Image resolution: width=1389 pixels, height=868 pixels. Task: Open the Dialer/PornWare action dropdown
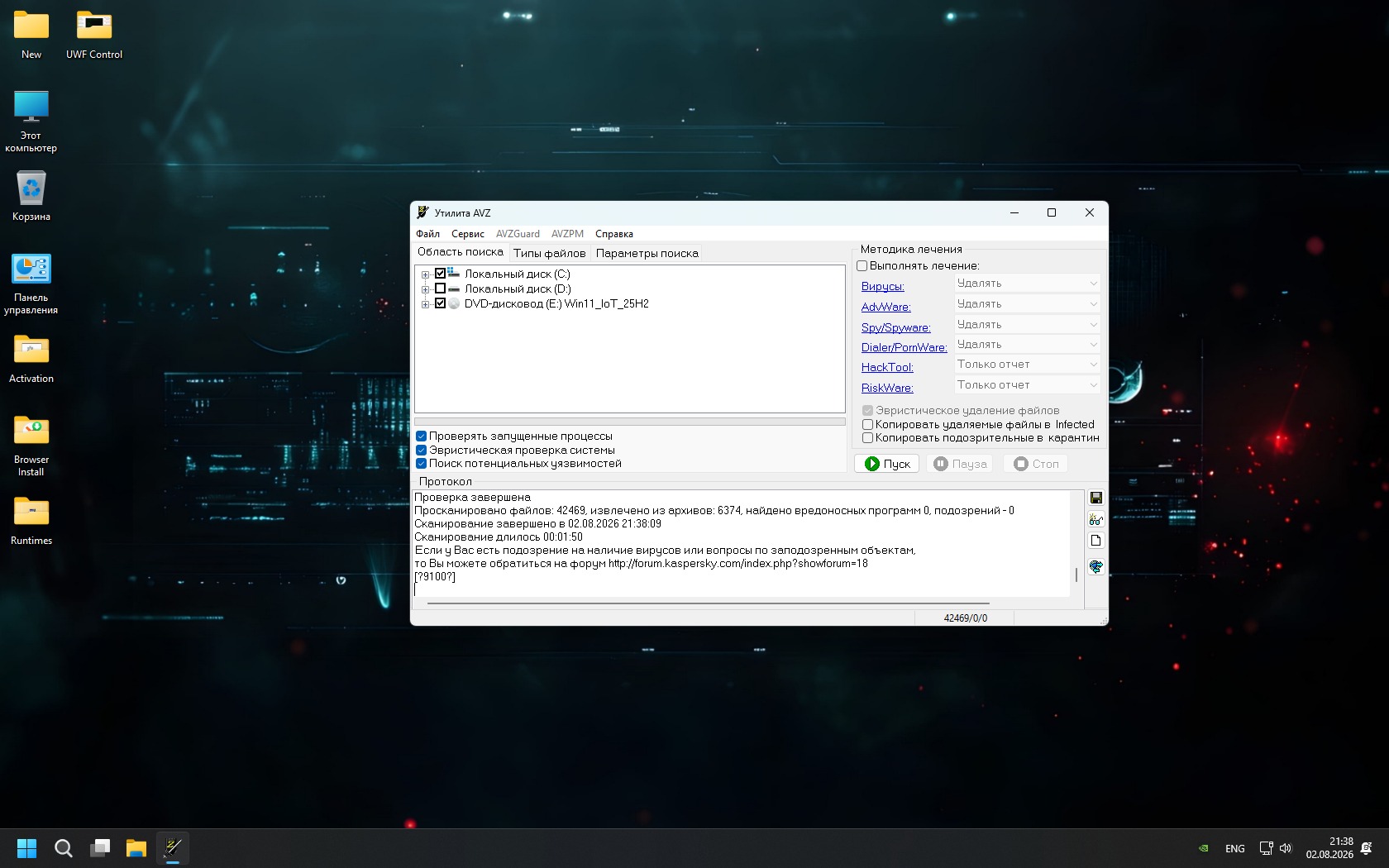(1027, 345)
